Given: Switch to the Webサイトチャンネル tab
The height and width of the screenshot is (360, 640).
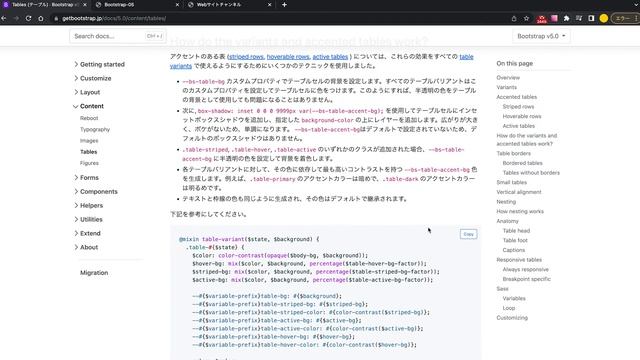Looking at the screenshot, I should 229,5.
